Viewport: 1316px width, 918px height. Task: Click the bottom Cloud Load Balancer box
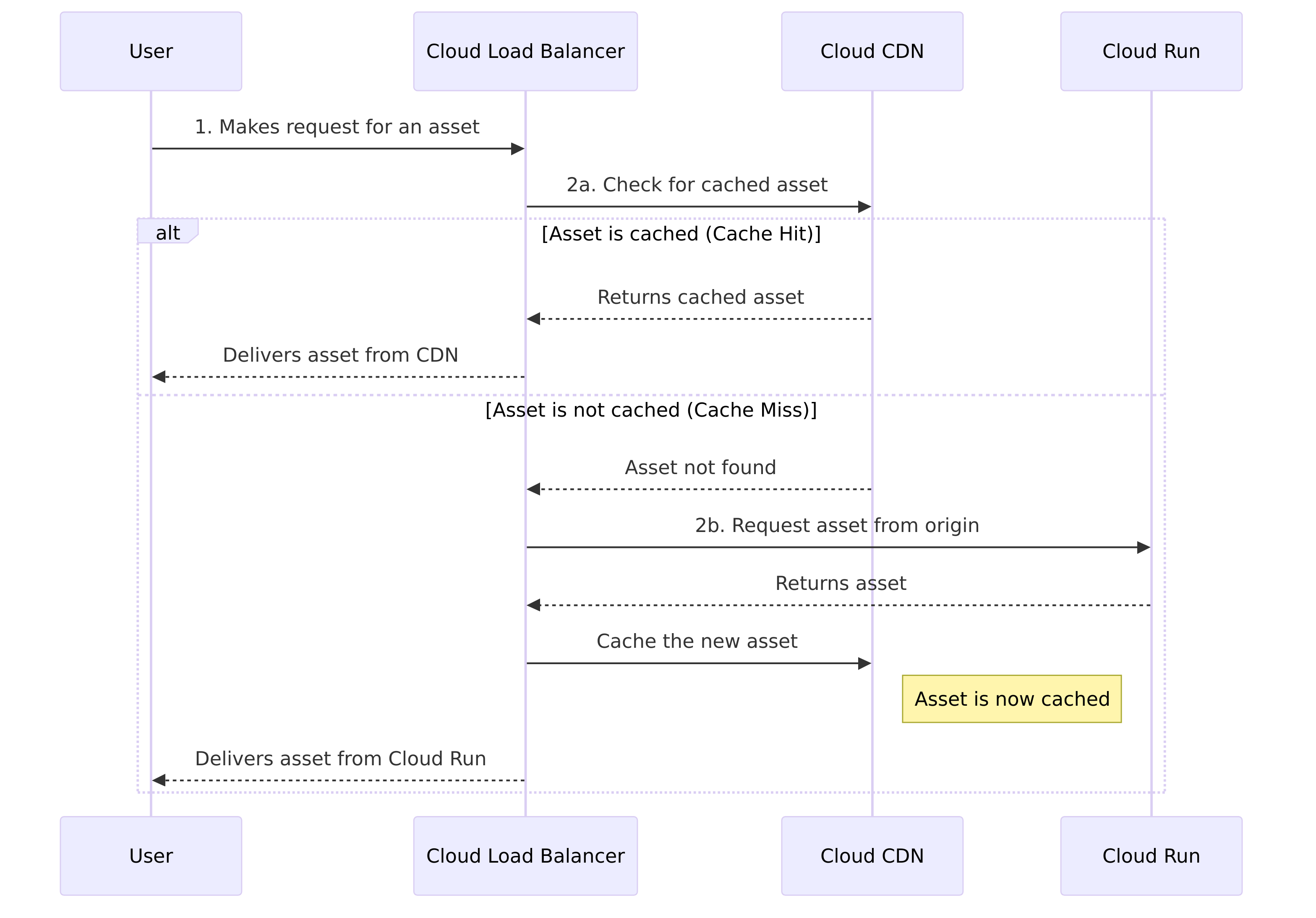[x=525, y=855]
